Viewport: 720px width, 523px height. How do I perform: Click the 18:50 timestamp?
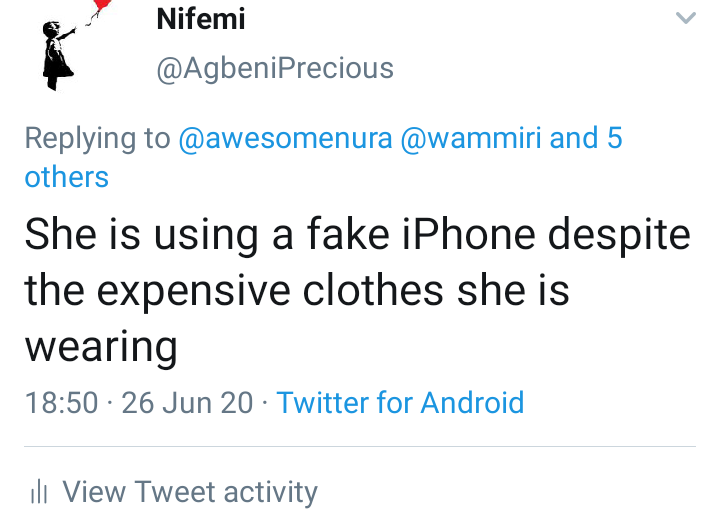click(x=61, y=402)
